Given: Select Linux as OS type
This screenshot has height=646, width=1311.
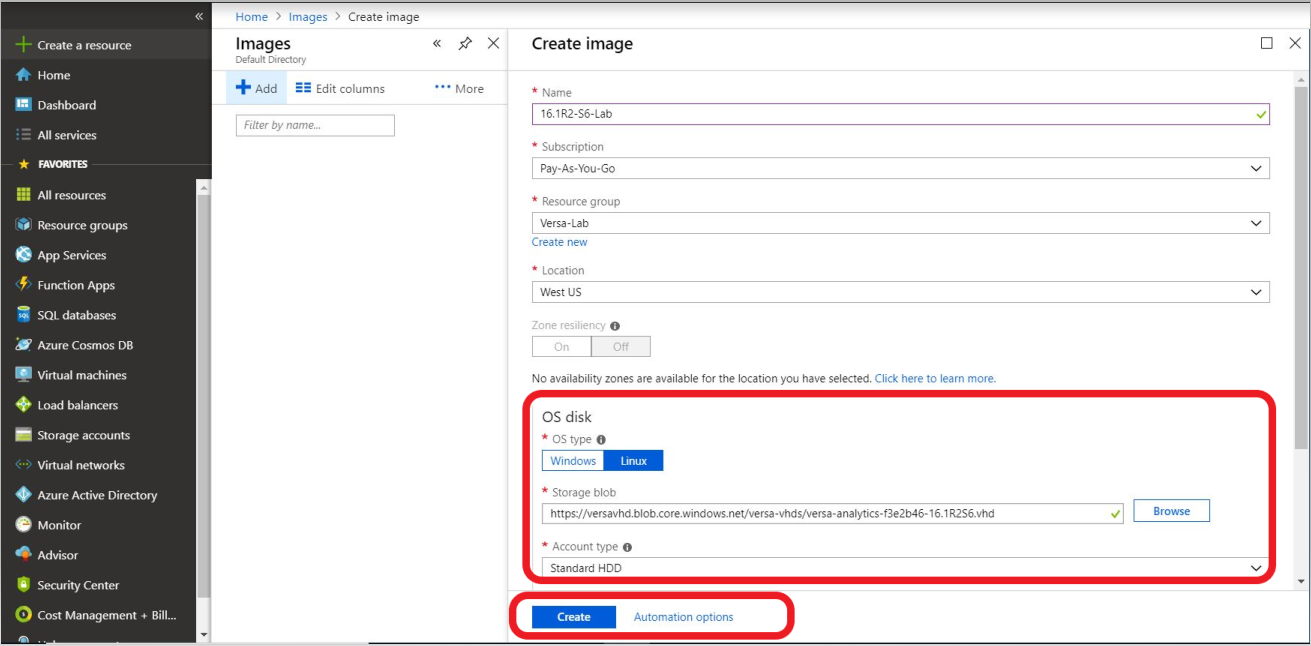Looking at the screenshot, I should 634,461.
